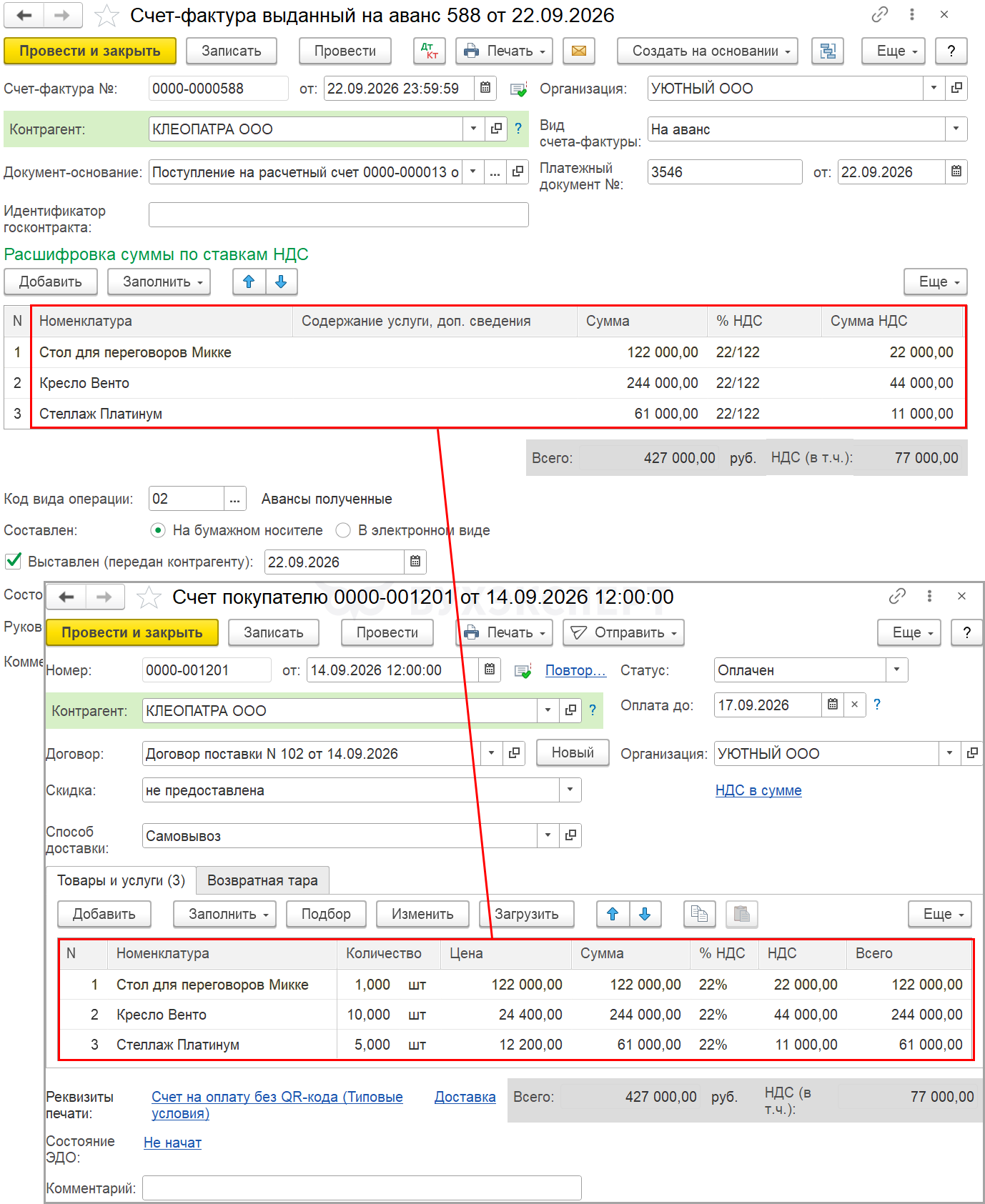The width and height of the screenshot is (985, 1204).
Task: Switch to 'Возвратная тара' tab
Action: tap(262, 880)
